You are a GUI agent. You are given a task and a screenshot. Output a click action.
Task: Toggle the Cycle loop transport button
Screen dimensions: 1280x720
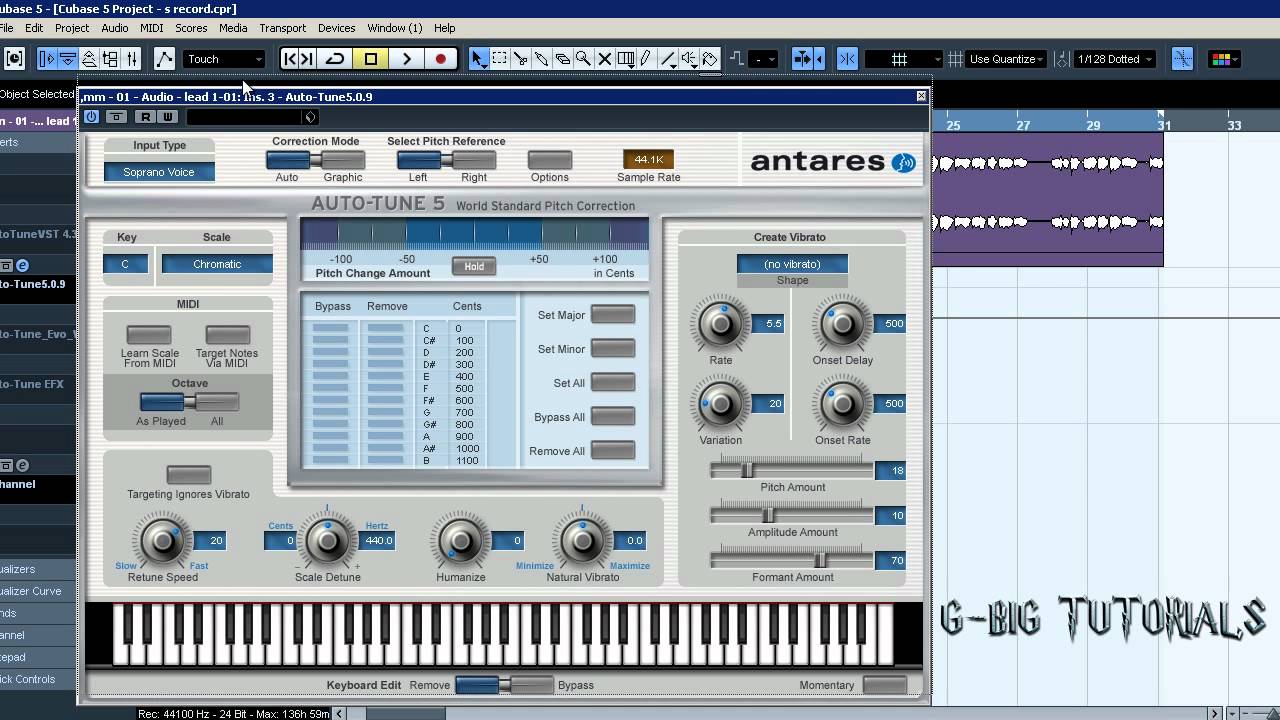(335, 59)
